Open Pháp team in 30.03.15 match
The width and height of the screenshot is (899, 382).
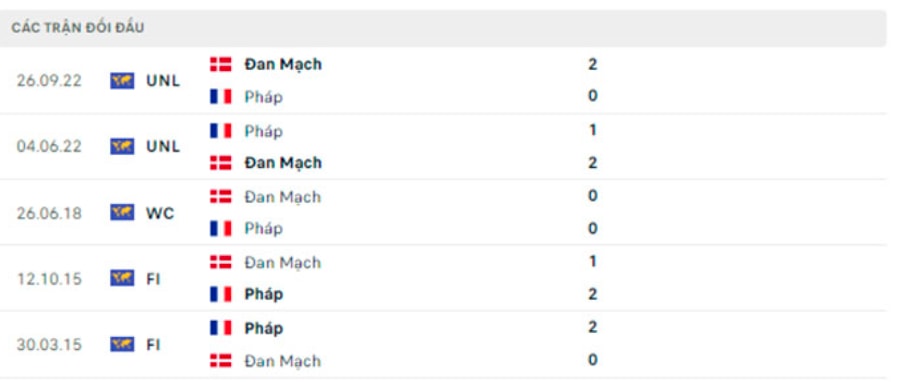pos(263,329)
